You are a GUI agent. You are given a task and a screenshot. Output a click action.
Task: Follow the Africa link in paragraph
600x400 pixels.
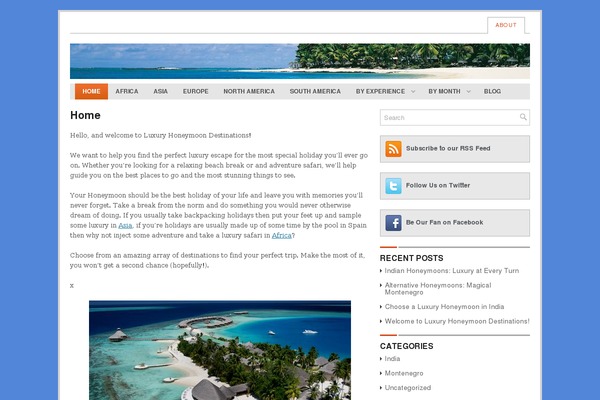(282, 235)
